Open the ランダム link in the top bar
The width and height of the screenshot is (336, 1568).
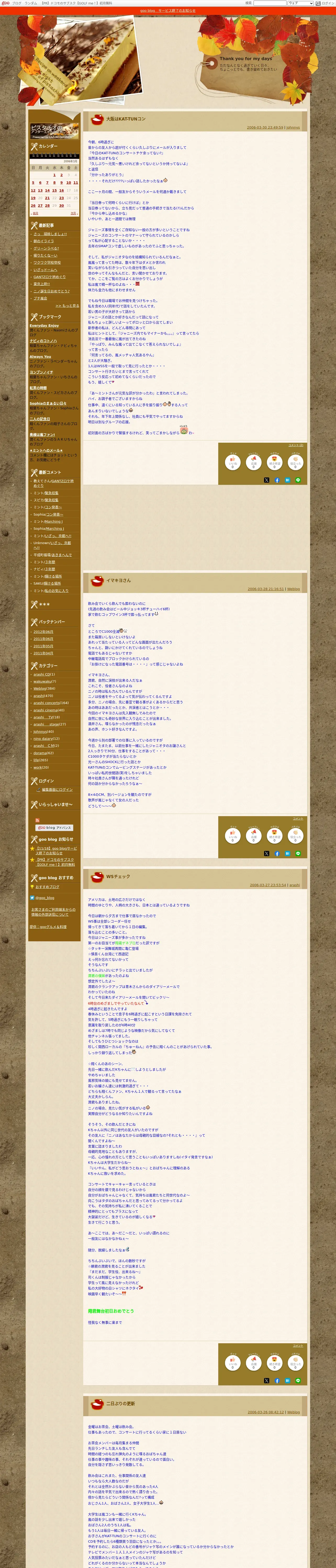point(31,3)
